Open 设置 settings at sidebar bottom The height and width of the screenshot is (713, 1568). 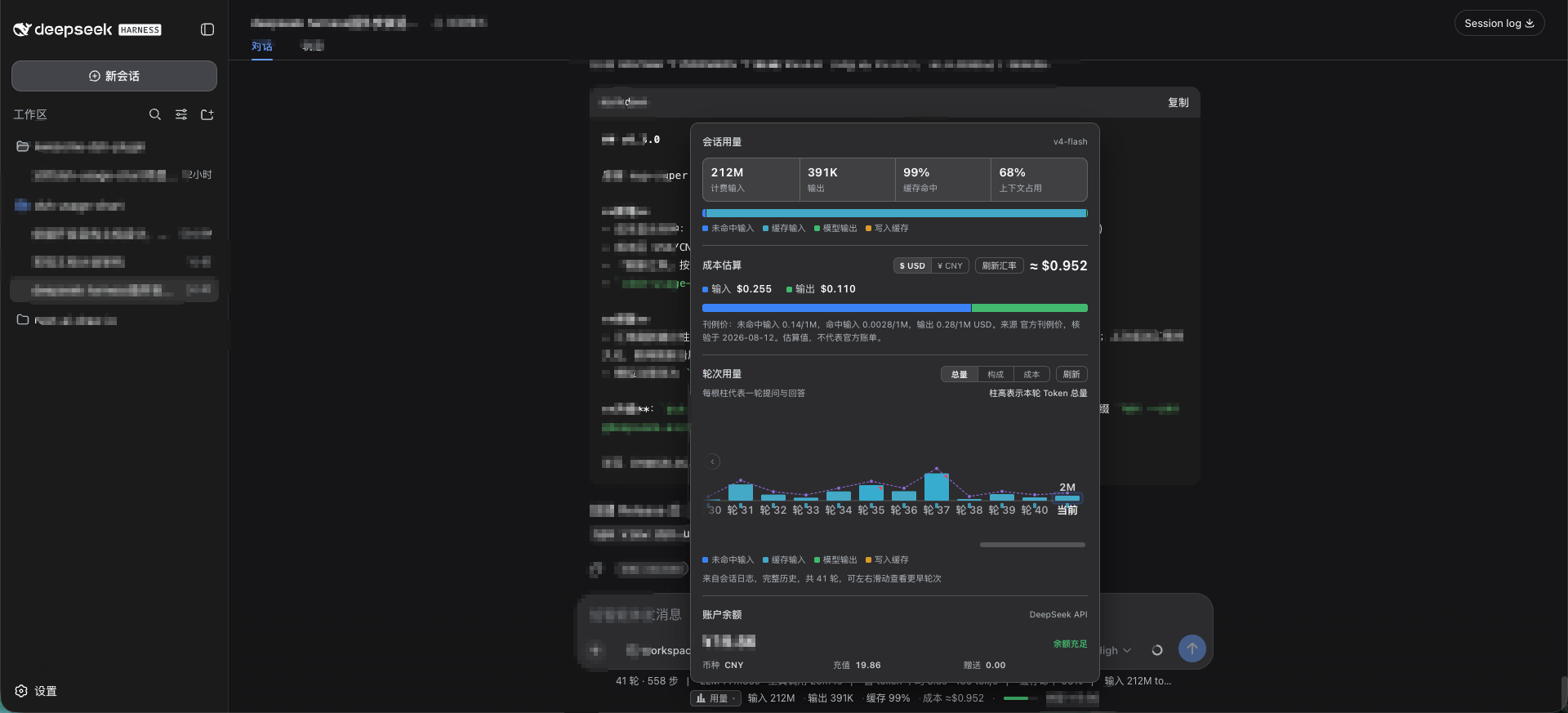36,691
